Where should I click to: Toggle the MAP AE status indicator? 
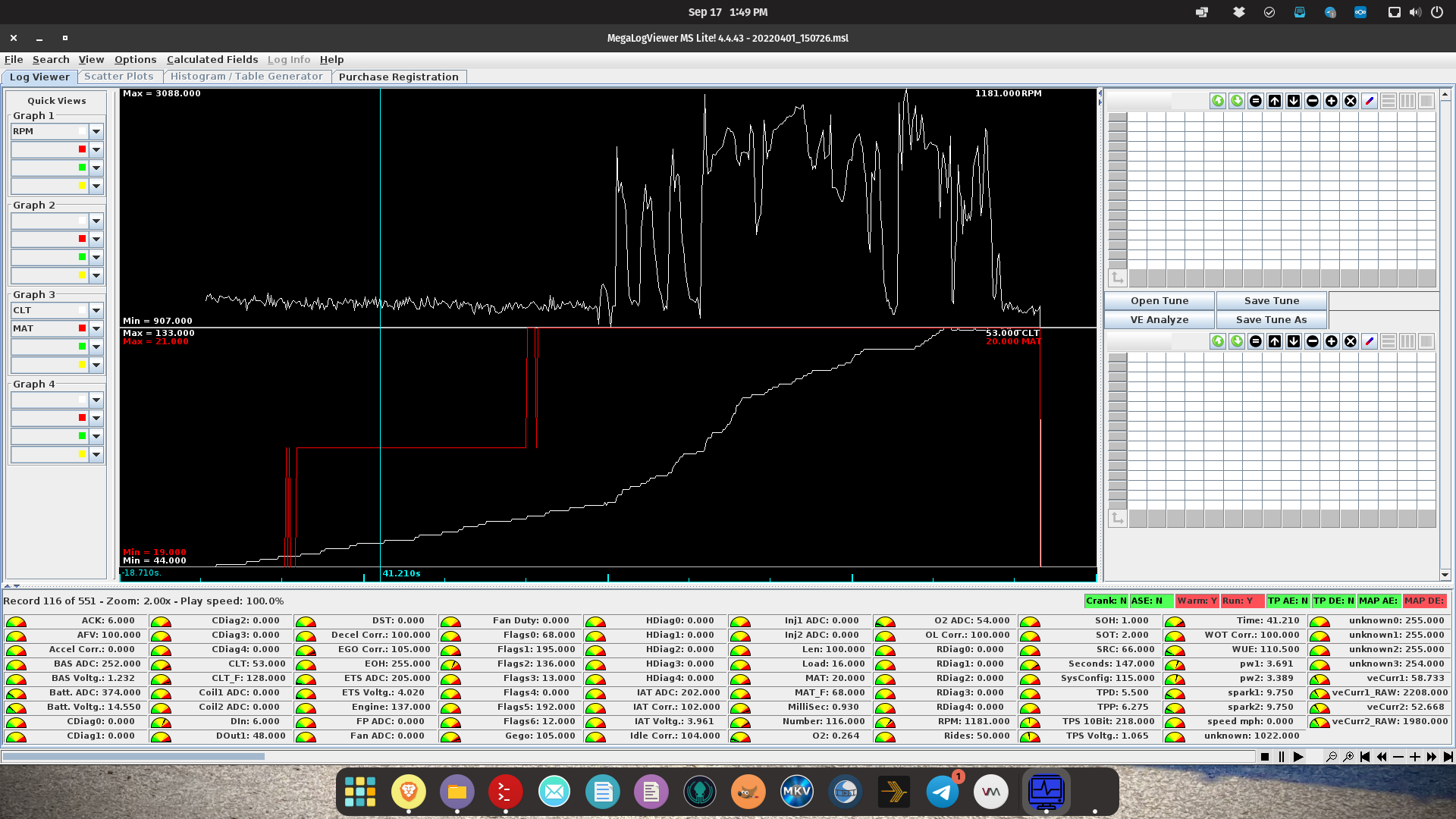[1379, 600]
